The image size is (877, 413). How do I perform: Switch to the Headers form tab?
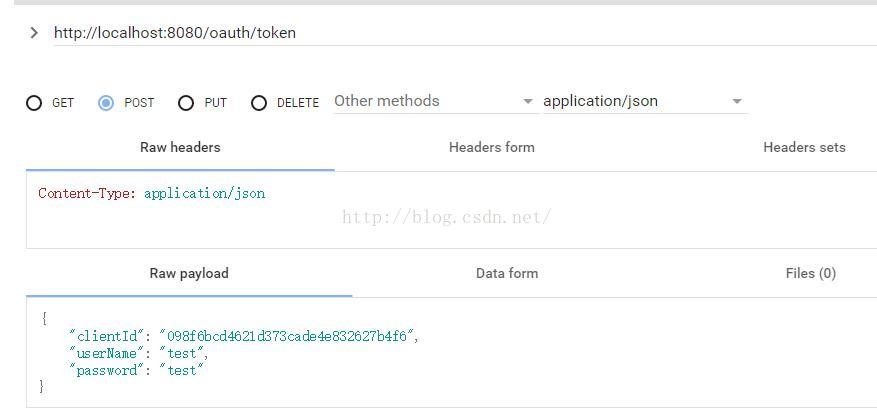click(491, 147)
